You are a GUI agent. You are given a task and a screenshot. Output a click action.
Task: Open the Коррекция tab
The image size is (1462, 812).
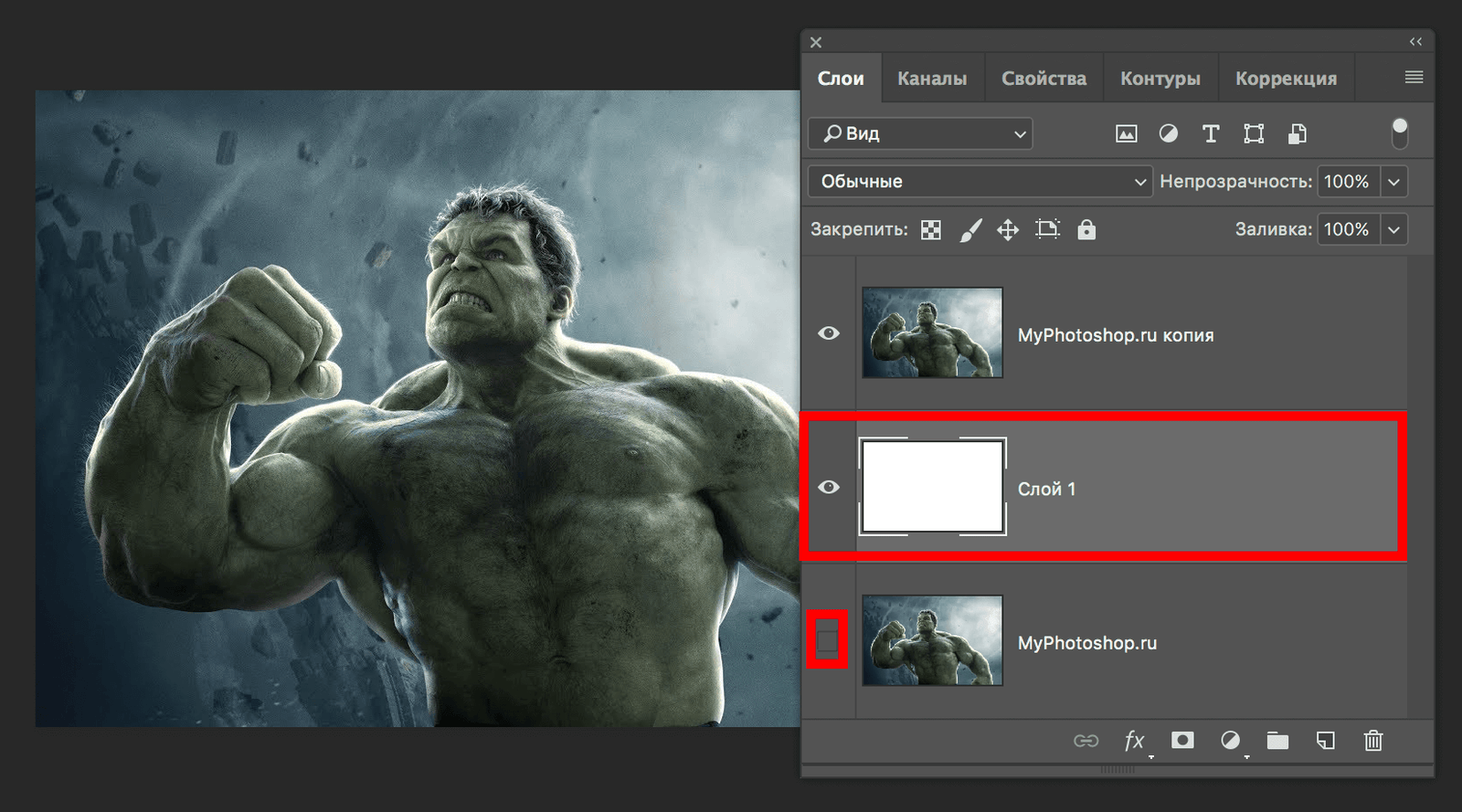pos(1286,79)
